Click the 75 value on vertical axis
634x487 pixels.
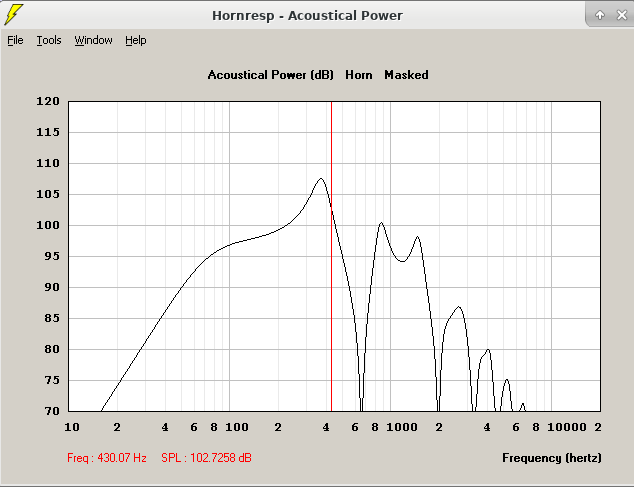point(52,380)
